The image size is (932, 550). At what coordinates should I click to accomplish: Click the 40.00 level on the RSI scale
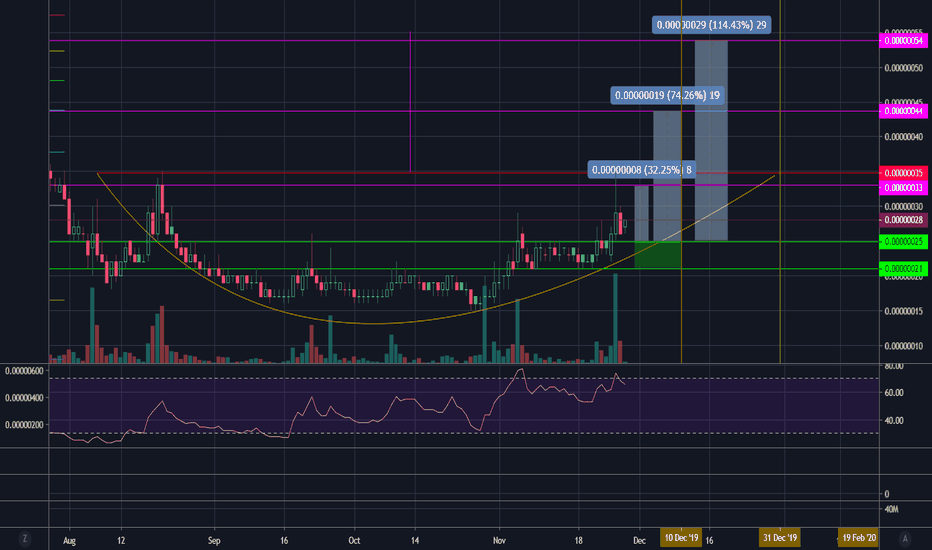tap(894, 420)
